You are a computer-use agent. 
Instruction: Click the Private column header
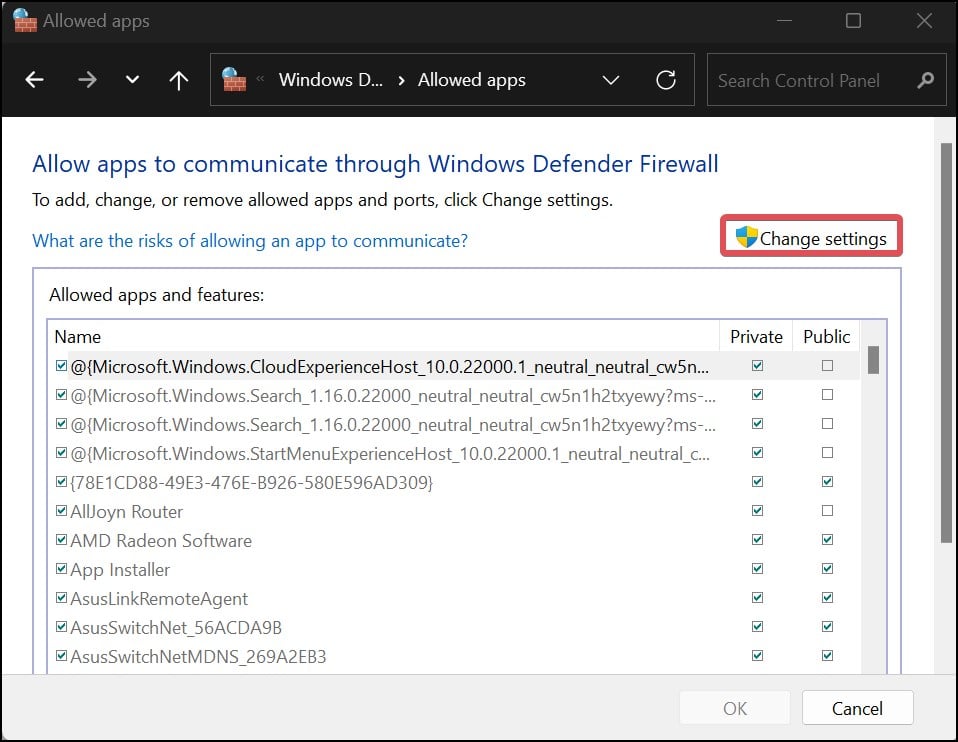(756, 337)
